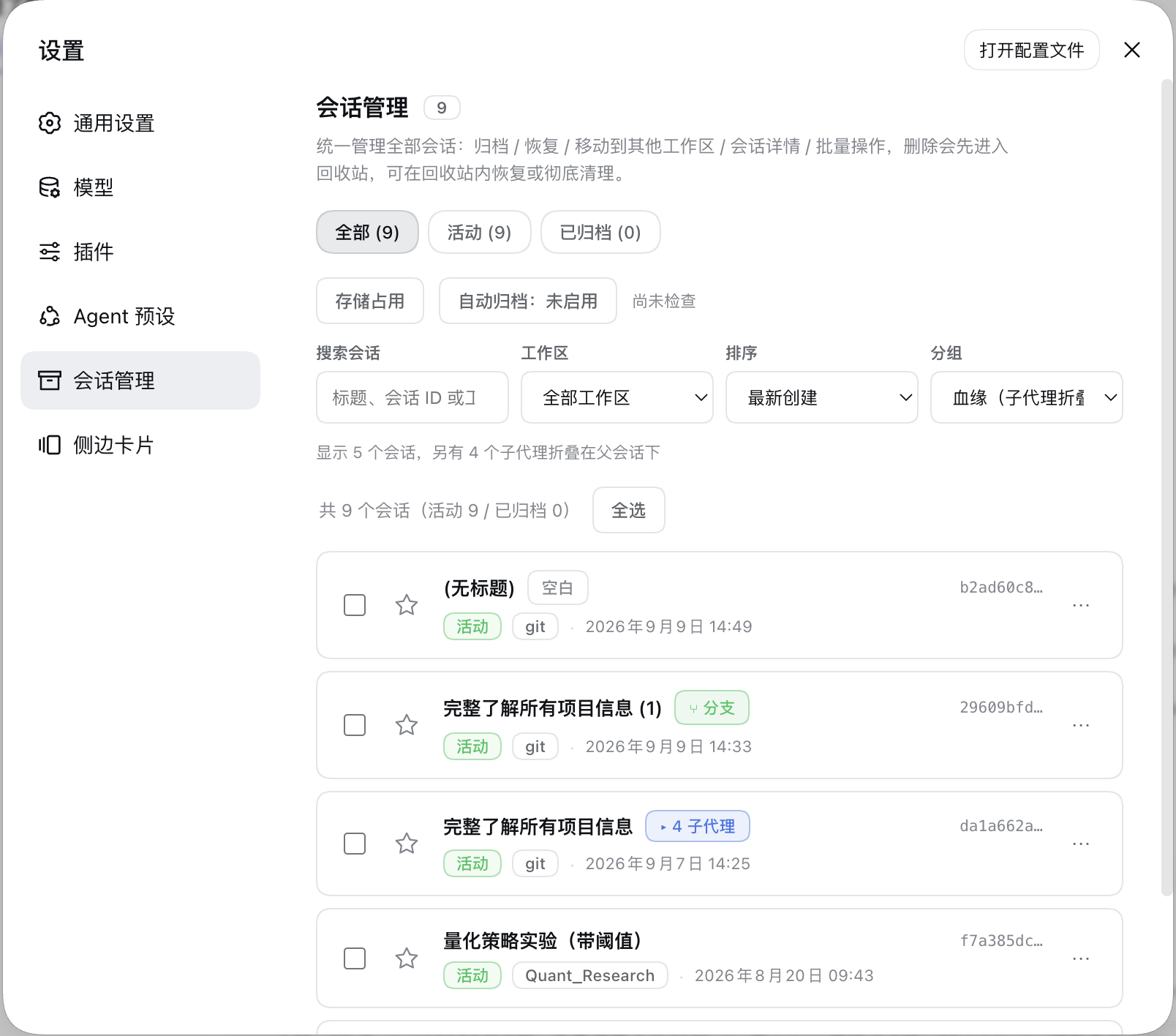This screenshot has width=1176, height=1036.
Task: Go to 模型 settings section
Action: (140, 187)
